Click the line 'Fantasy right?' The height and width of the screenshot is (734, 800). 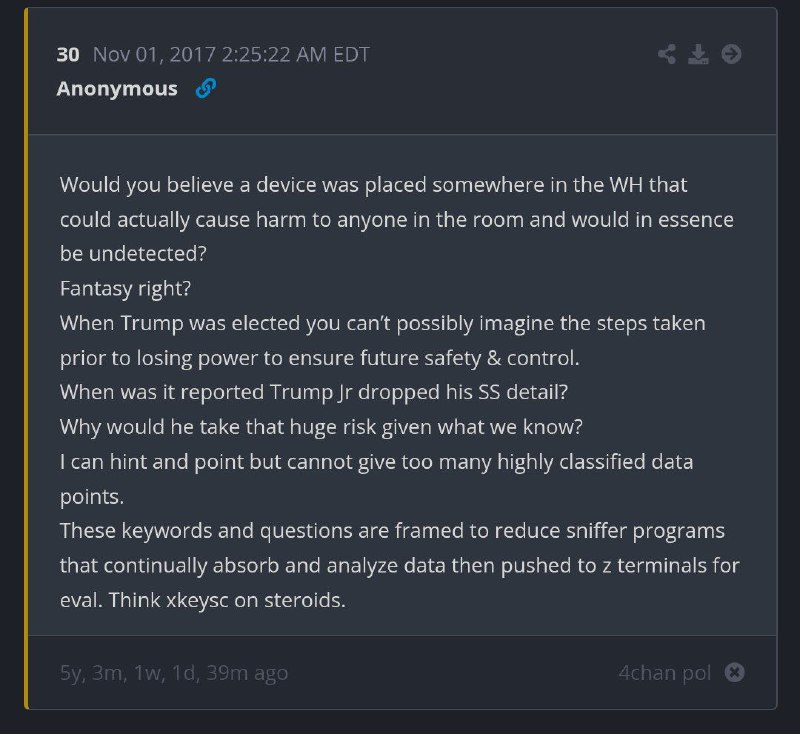tap(126, 289)
